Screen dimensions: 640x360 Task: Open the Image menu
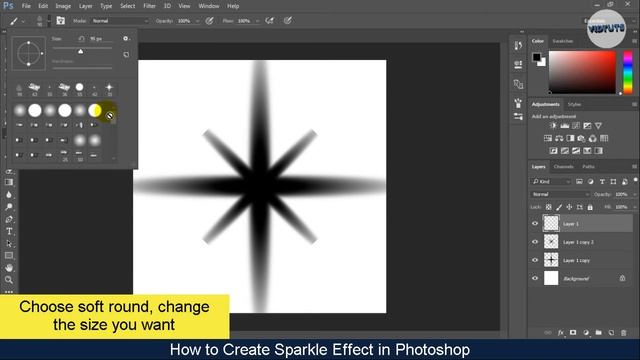click(63, 6)
